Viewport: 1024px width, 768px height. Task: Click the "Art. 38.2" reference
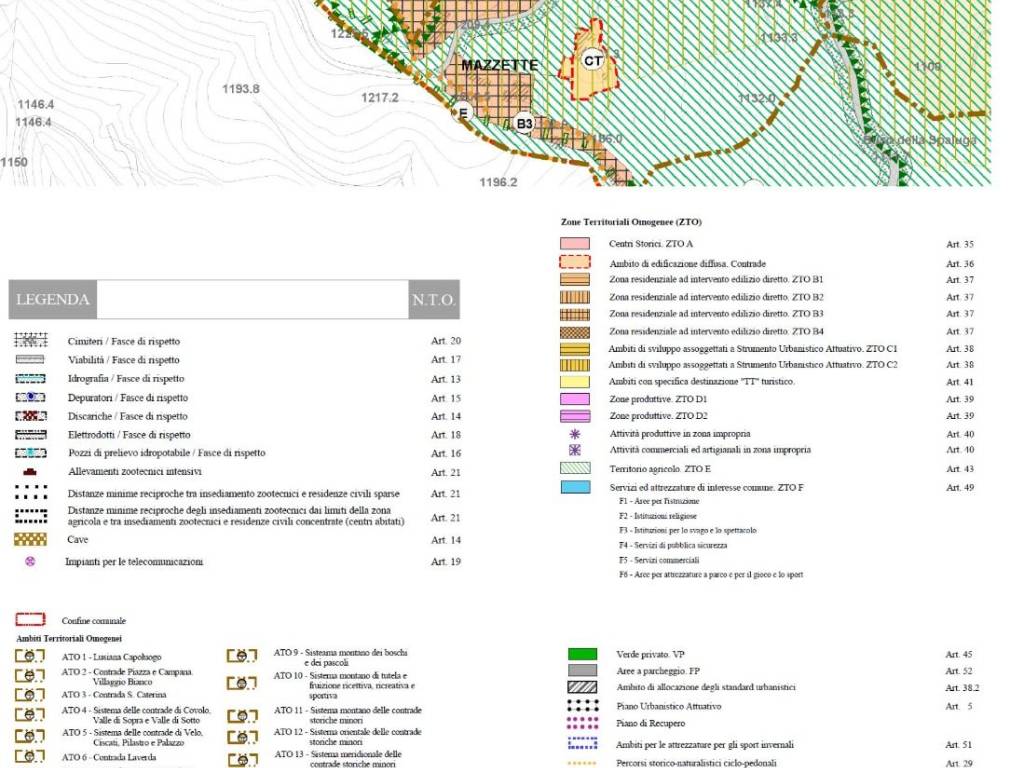coord(962,688)
